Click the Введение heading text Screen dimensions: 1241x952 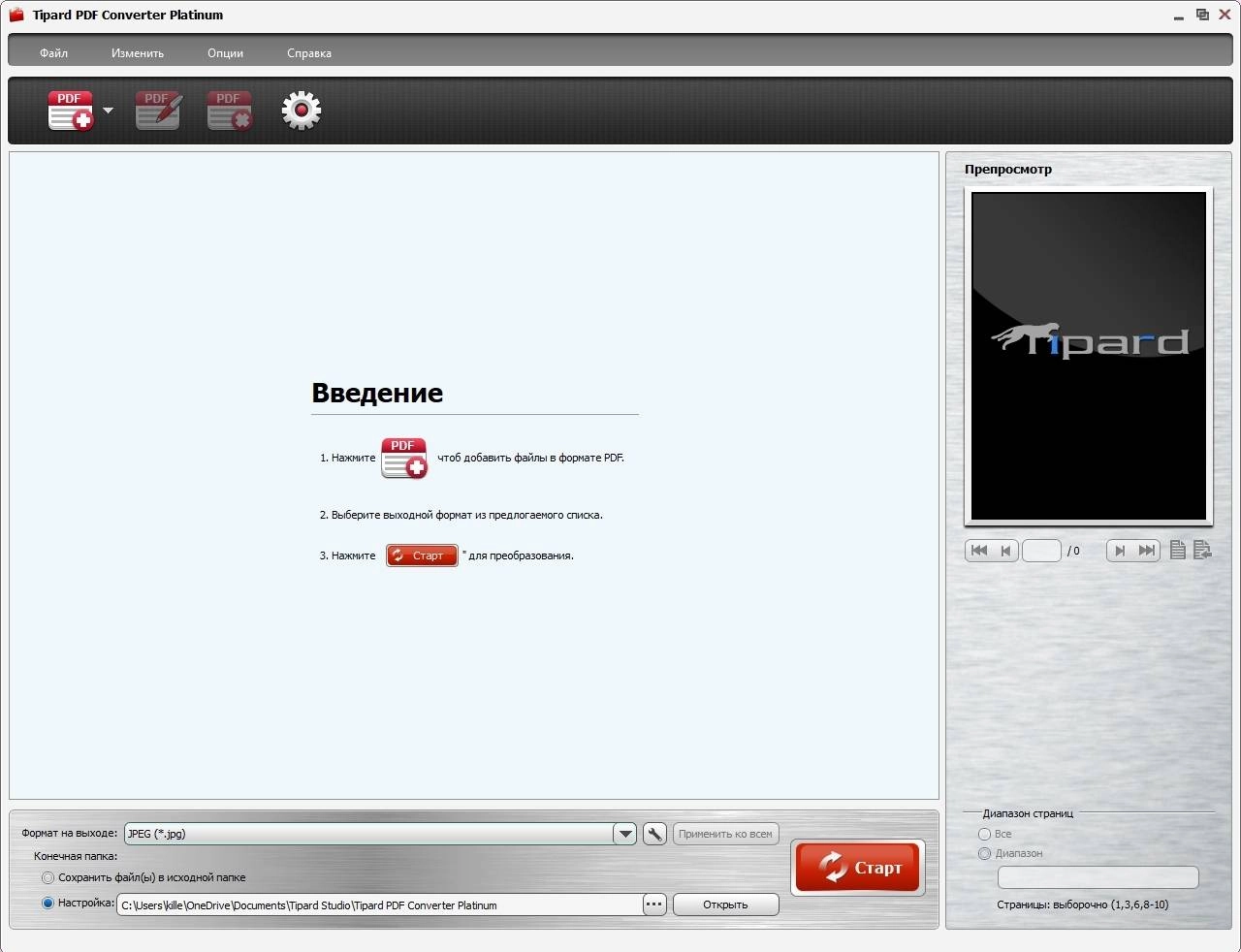(377, 393)
